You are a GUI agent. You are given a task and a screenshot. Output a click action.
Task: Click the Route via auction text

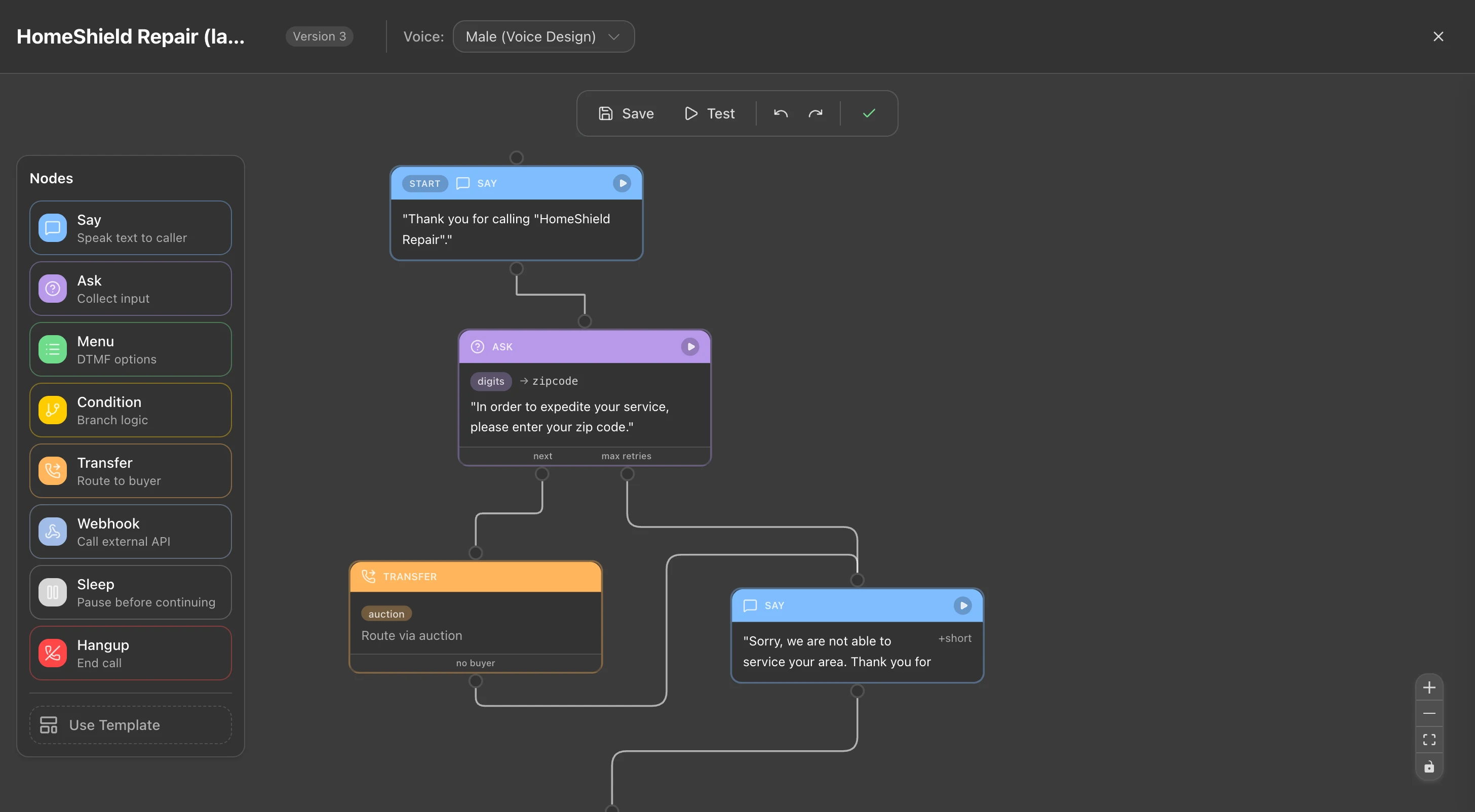point(412,635)
